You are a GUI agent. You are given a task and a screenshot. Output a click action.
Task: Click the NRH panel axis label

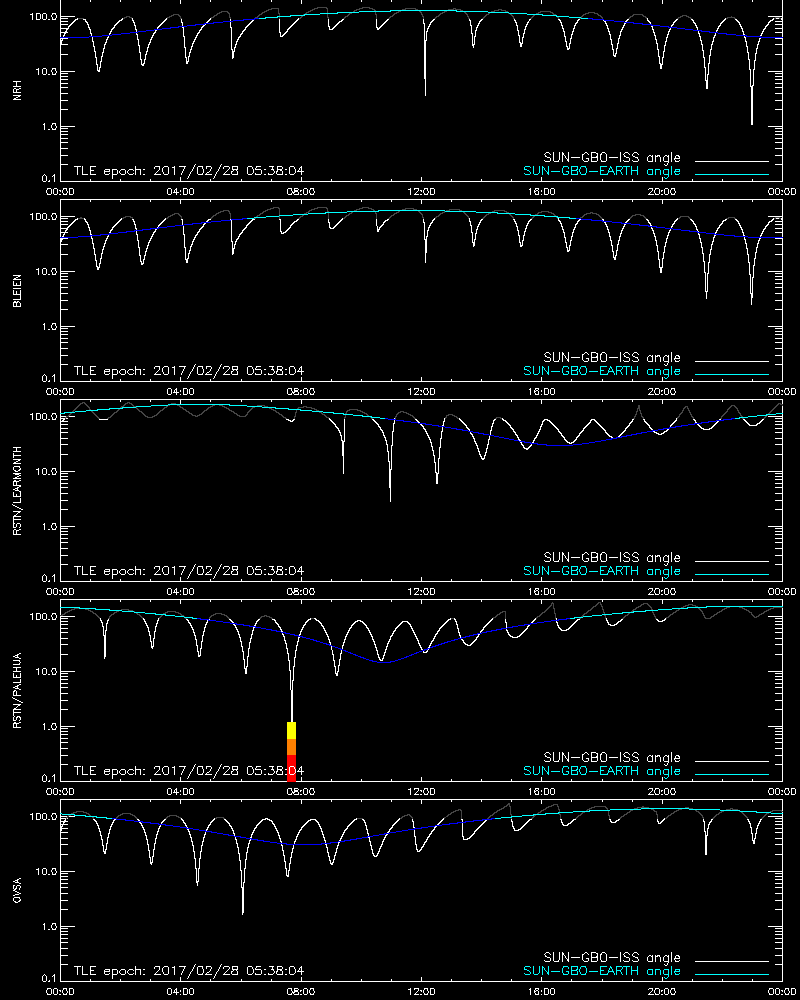(17, 90)
